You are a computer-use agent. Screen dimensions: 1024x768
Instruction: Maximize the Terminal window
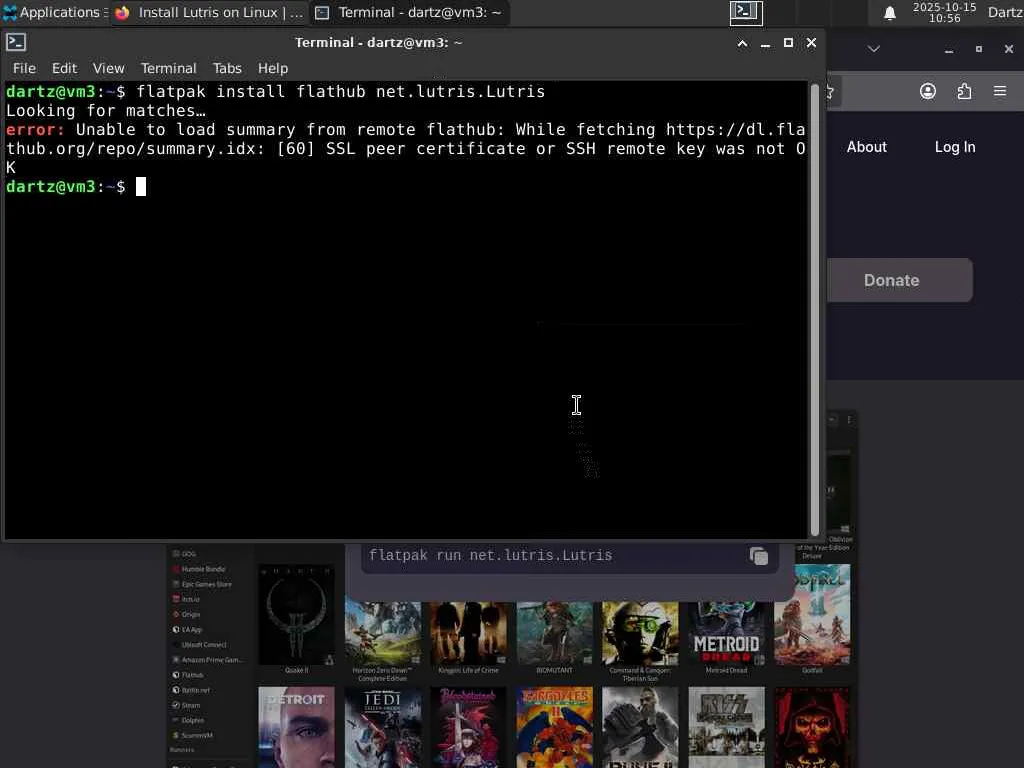click(788, 42)
